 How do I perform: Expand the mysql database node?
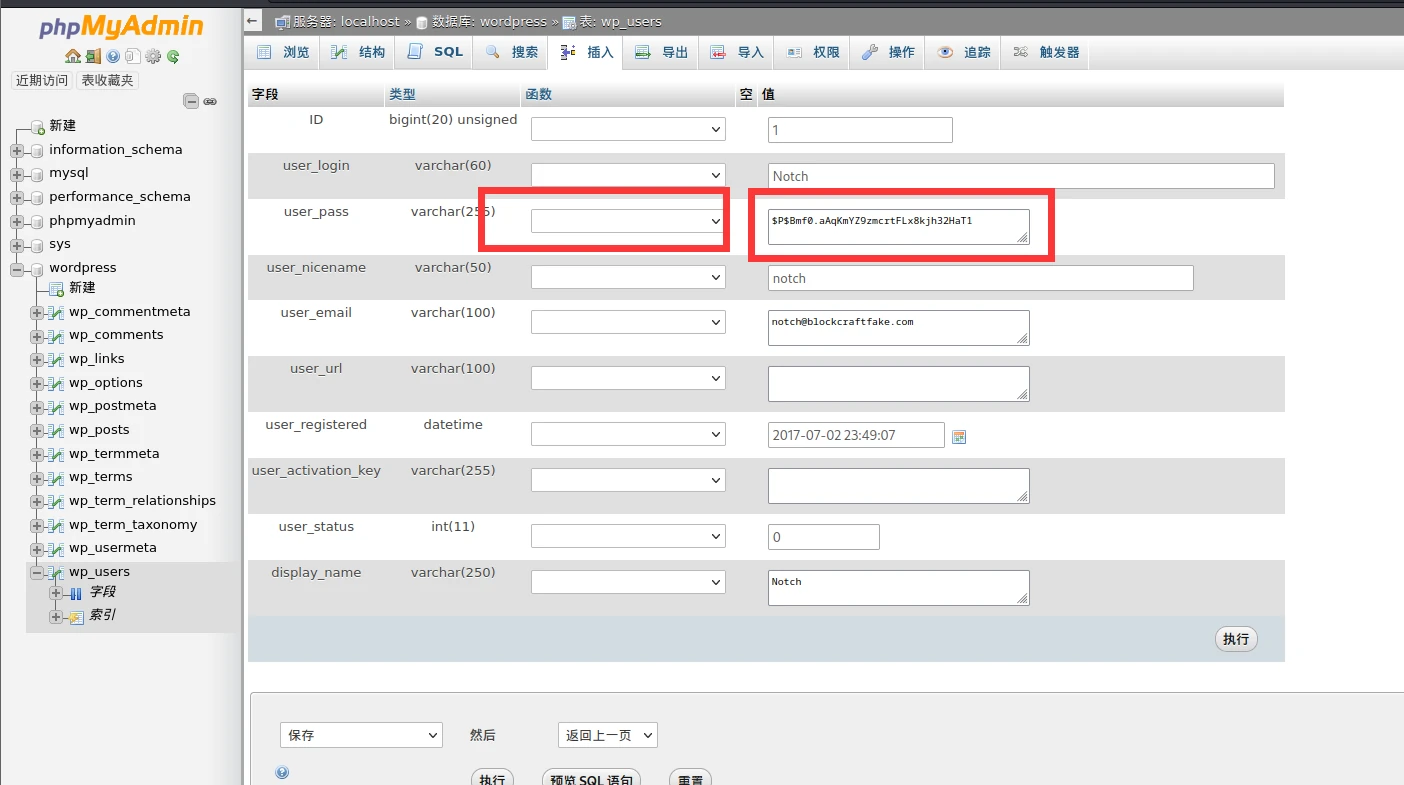pyautogui.click(x=17, y=174)
